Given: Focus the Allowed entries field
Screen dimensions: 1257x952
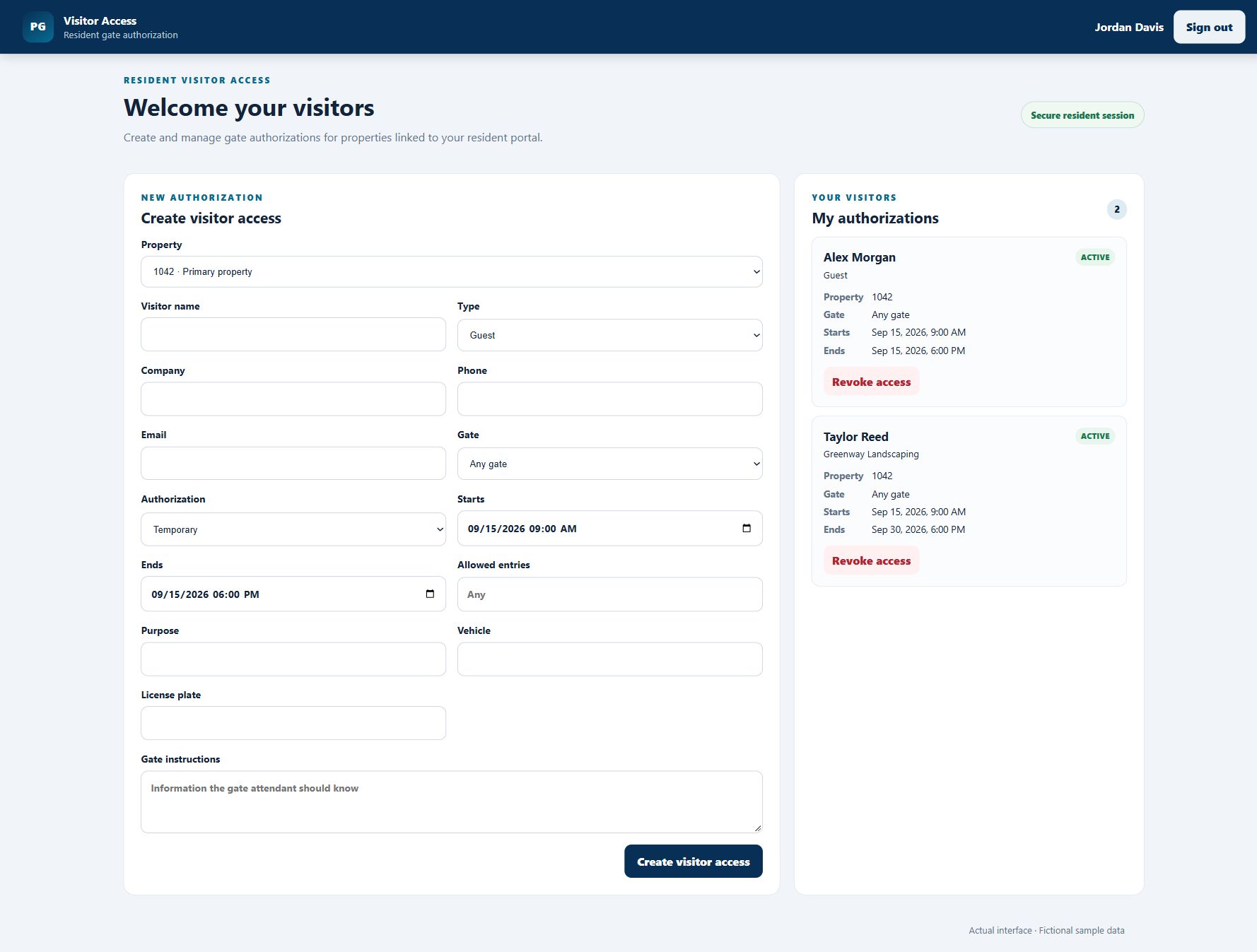Looking at the screenshot, I should click(x=609, y=594).
